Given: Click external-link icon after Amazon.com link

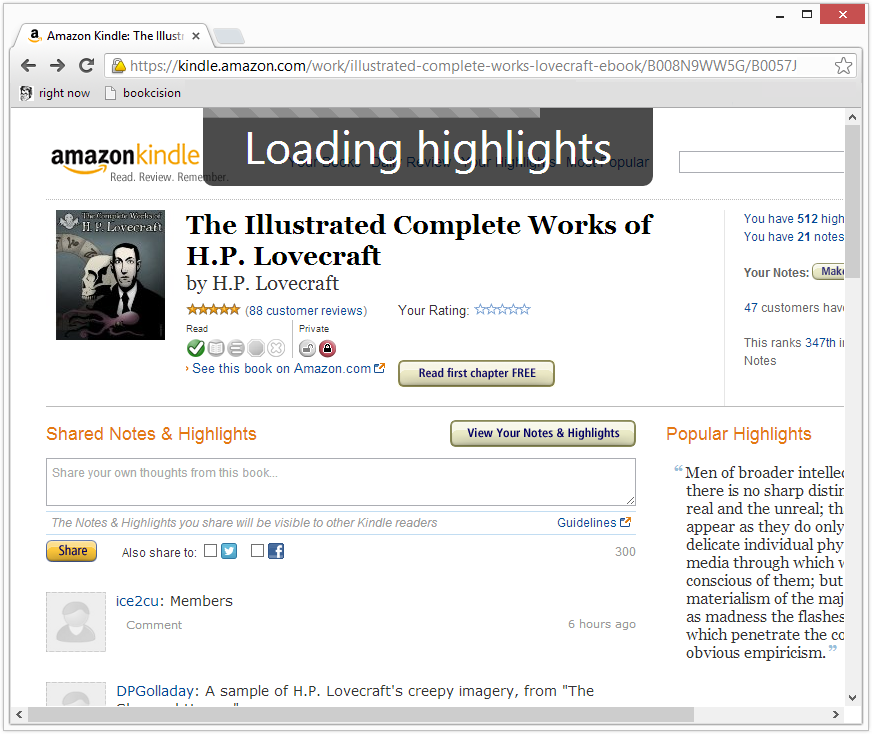Looking at the screenshot, I should [379, 368].
